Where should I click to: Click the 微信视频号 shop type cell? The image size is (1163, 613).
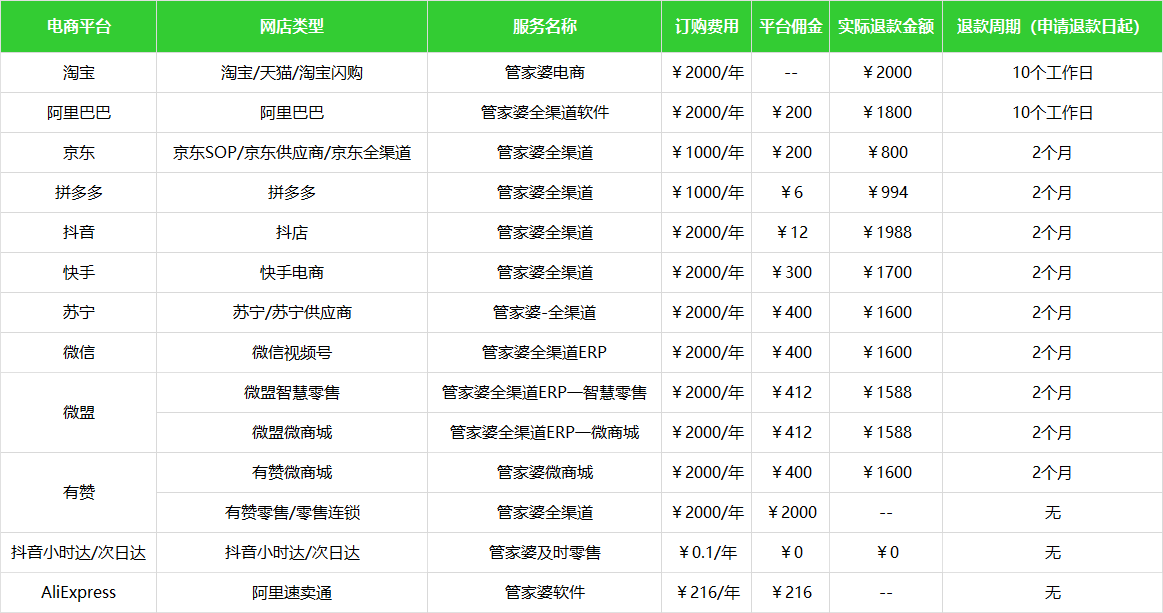(x=292, y=353)
